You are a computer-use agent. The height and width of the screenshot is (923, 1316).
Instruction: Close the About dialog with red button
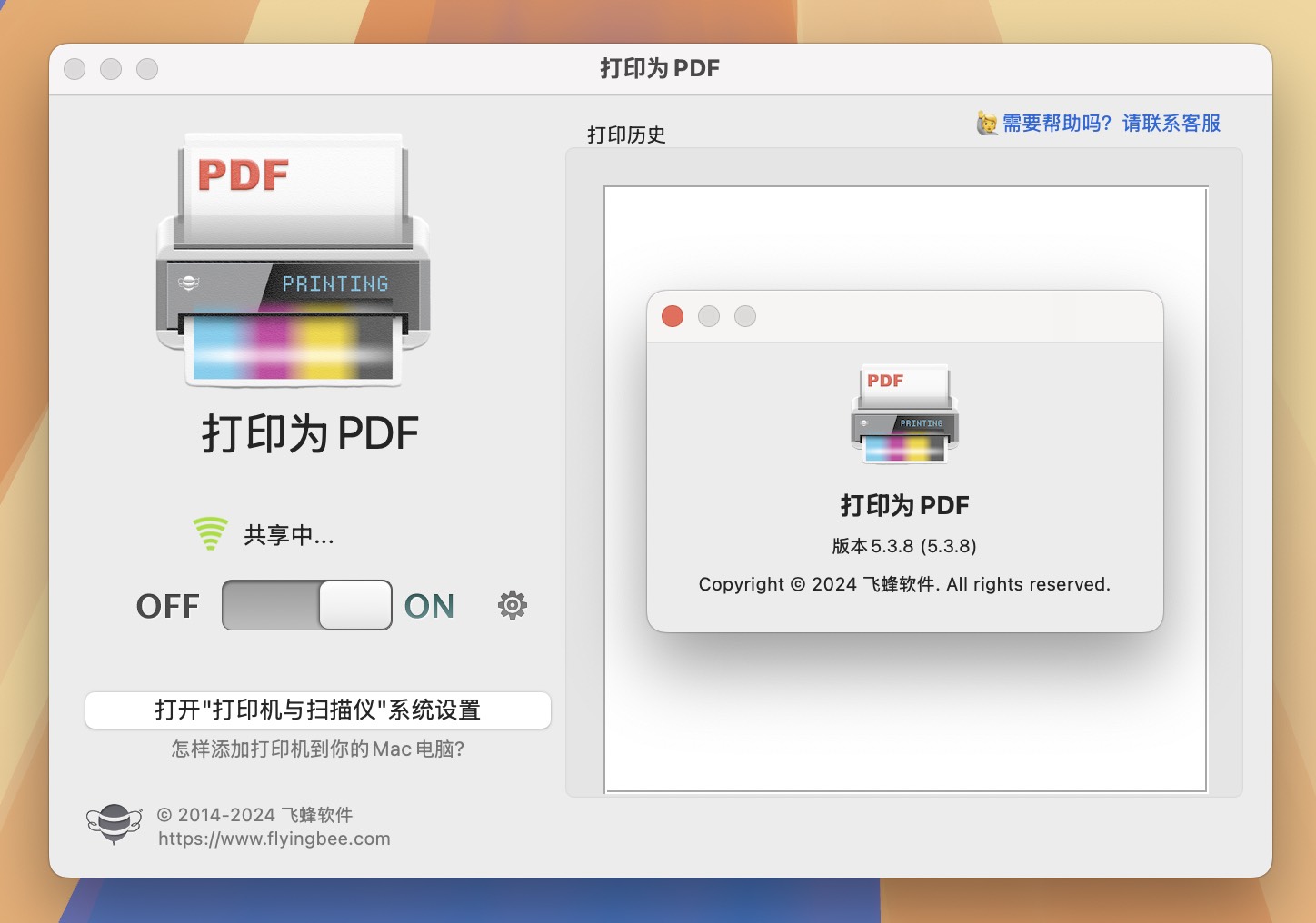[673, 316]
